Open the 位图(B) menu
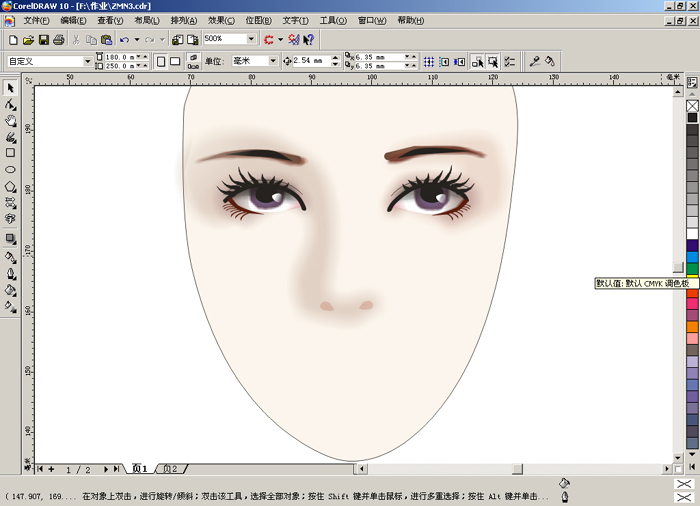 click(x=258, y=21)
